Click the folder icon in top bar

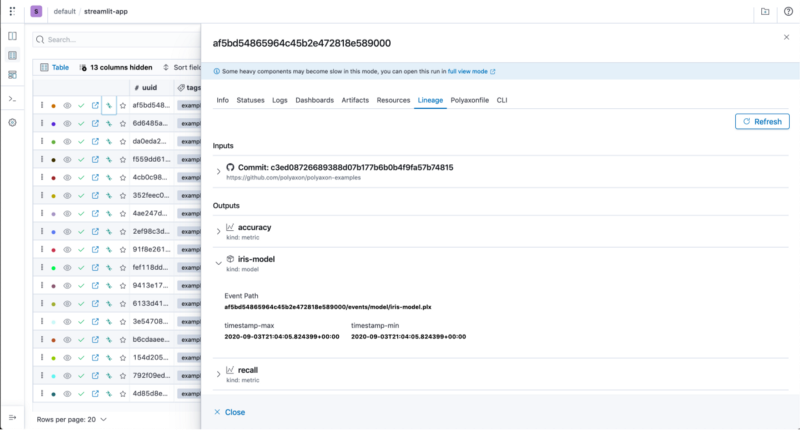pos(765,11)
